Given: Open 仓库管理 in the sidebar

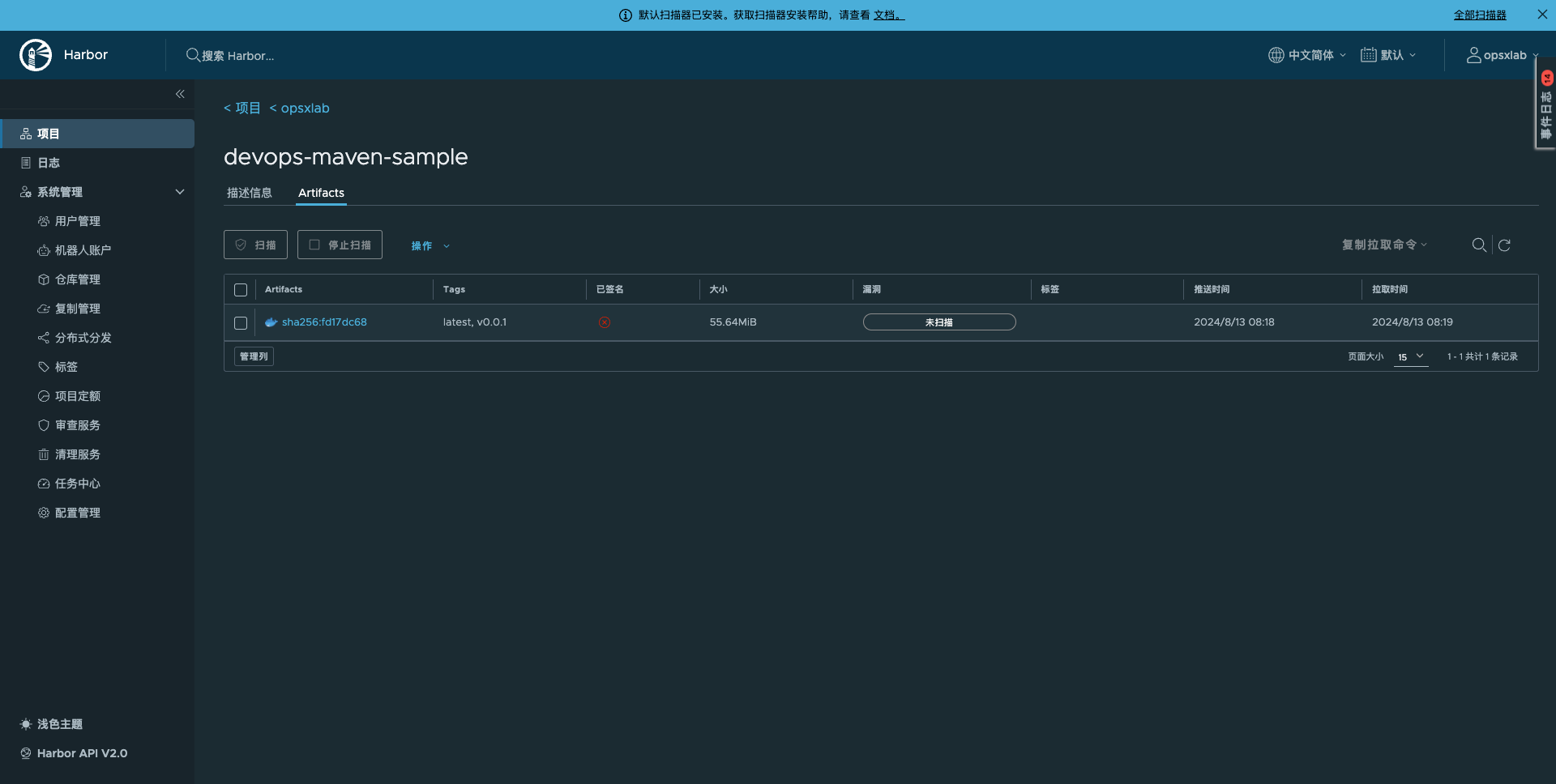Looking at the screenshot, I should (x=78, y=279).
